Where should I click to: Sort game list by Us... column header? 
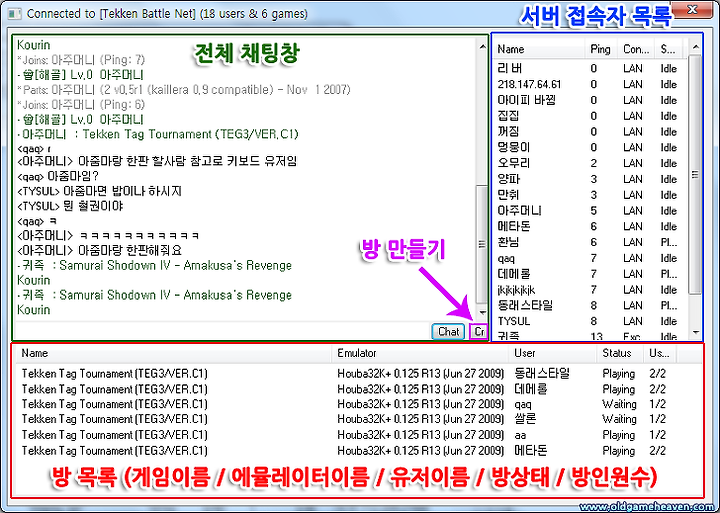pyautogui.click(x=660, y=353)
